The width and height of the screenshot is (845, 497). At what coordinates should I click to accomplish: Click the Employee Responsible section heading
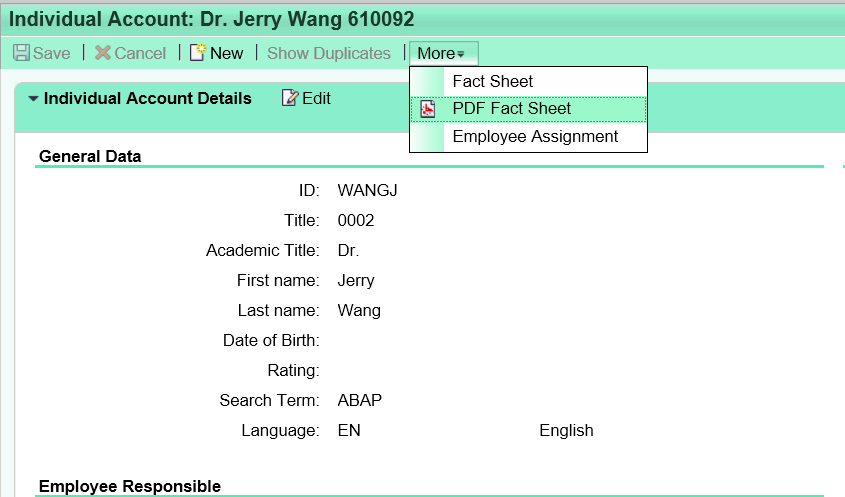130,486
